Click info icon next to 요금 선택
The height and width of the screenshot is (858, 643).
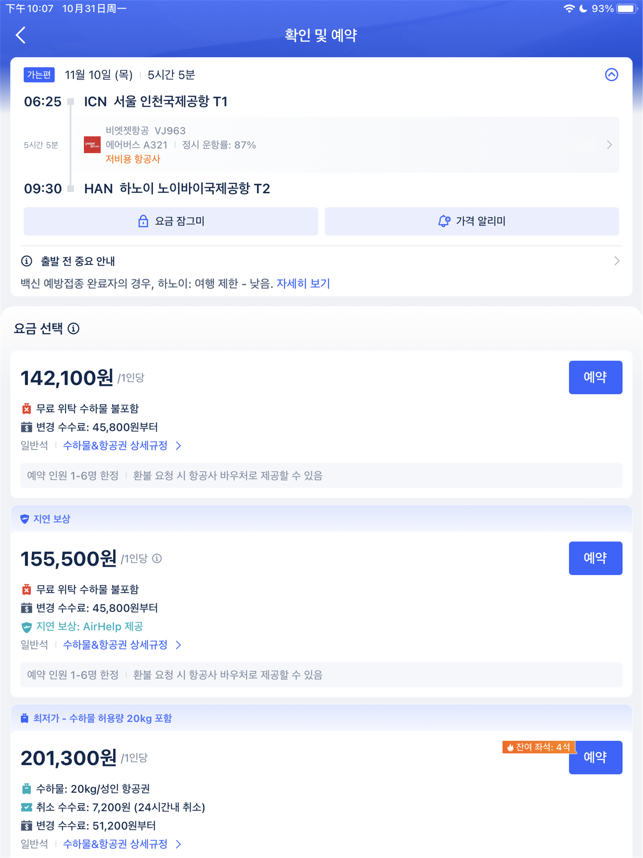pos(73,328)
